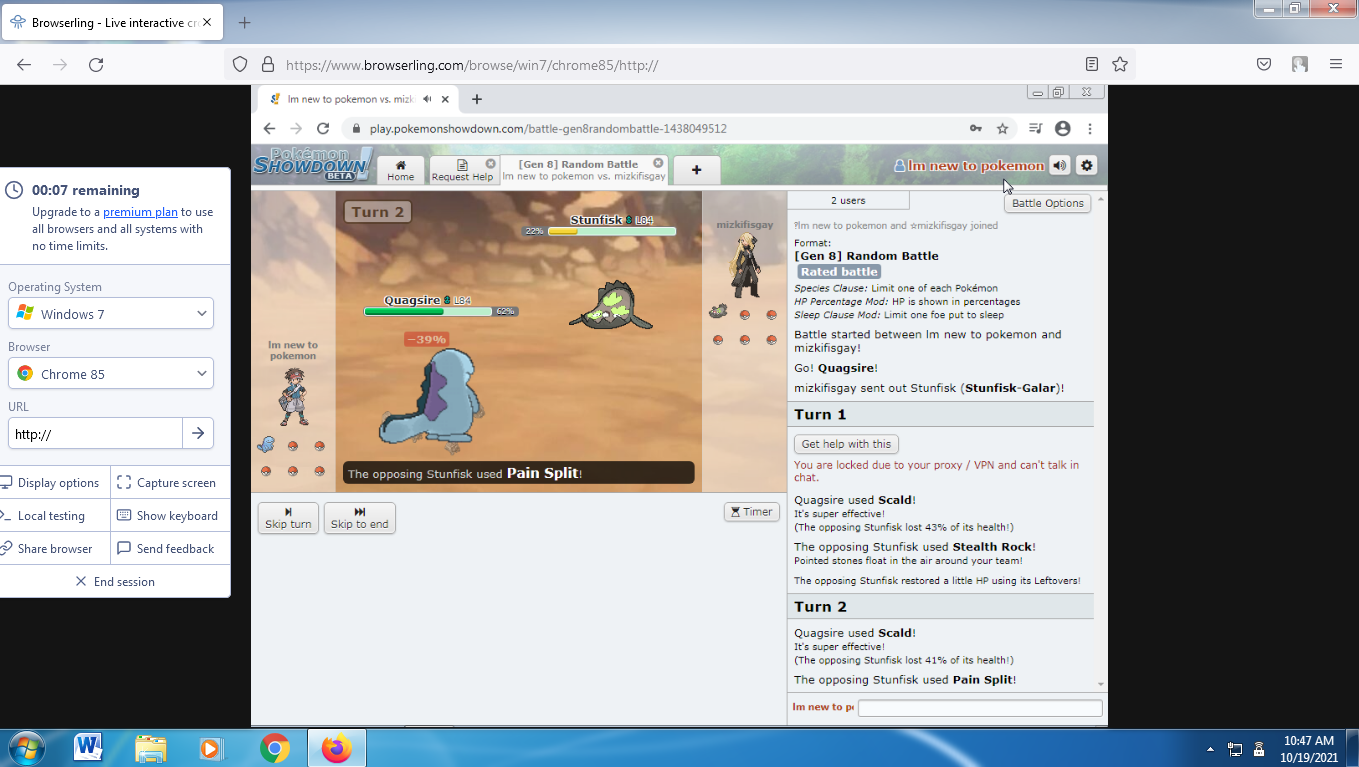Follow the premium plan link
1359x767 pixels.
(x=140, y=212)
